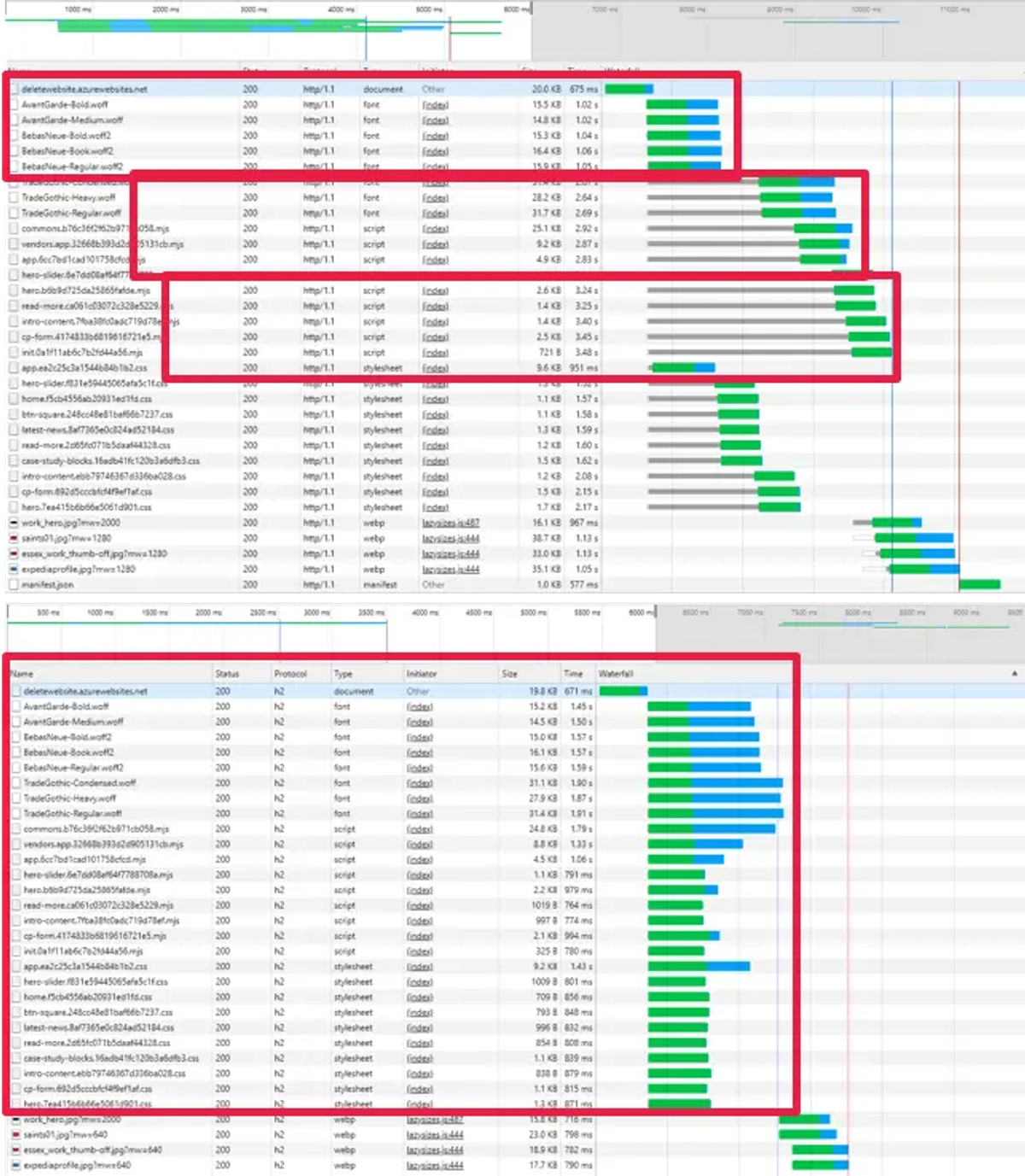Click the Waterfall column header in lower panel
Viewport: 1025px width, 1176px height.
click(x=616, y=674)
